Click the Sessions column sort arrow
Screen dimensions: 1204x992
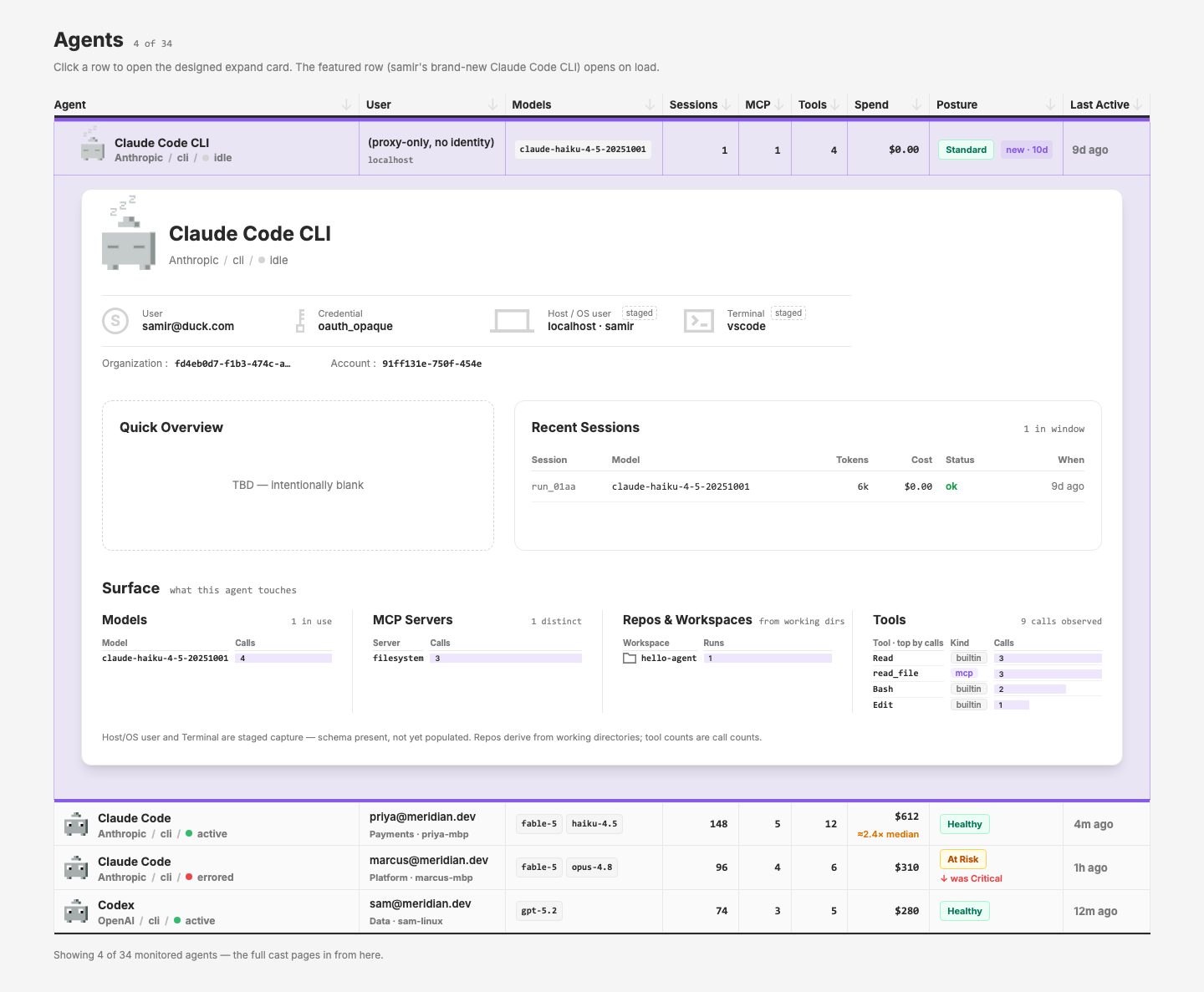(726, 104)
